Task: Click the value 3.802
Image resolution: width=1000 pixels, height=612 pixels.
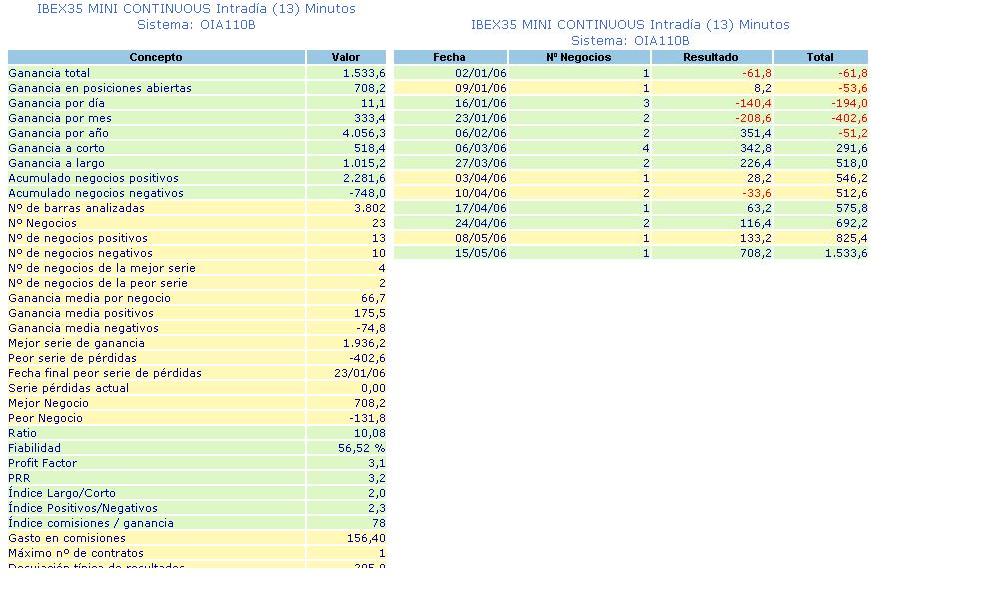Action: [x=370, y=208]
